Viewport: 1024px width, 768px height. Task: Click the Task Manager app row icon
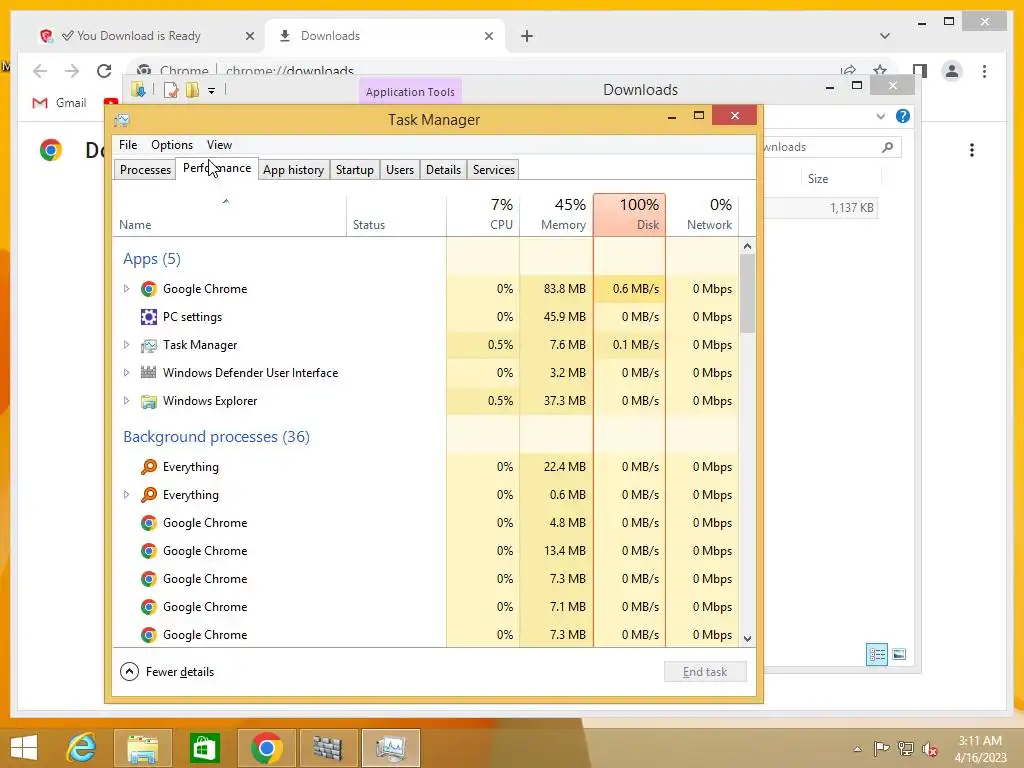coord(149,345)
